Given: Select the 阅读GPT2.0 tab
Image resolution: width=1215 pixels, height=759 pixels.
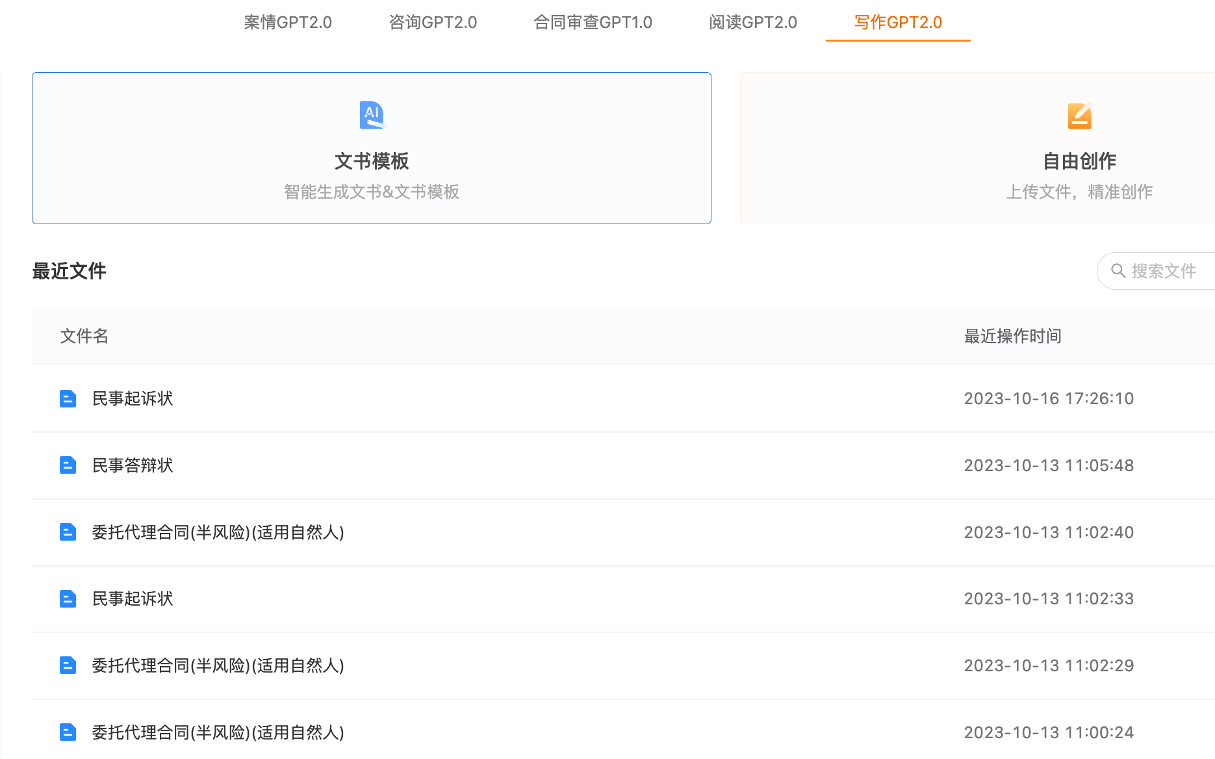Looking at the screenshot, I should point(753,20).
